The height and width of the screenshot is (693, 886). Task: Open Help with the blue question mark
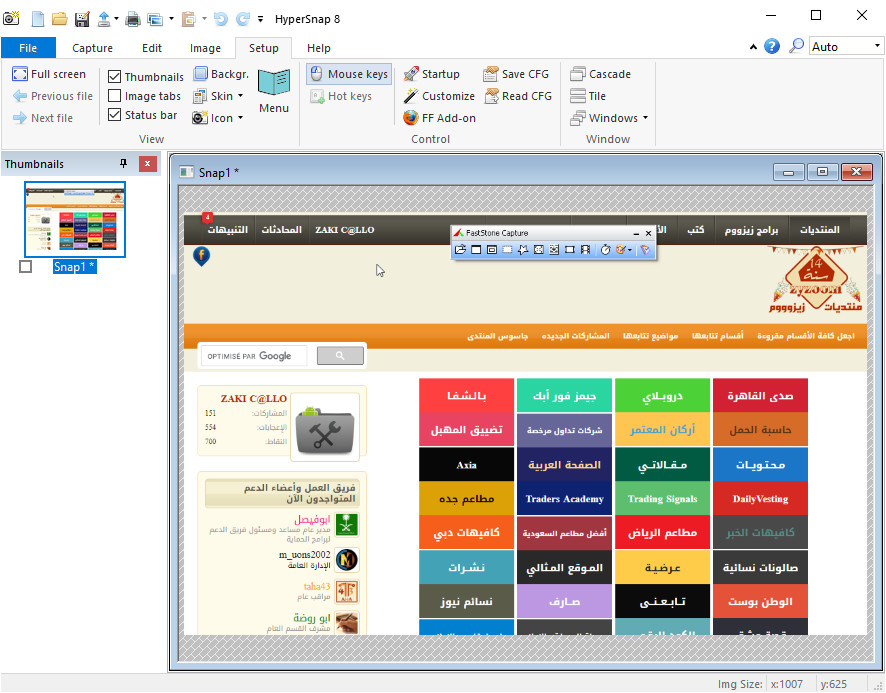pos(772,46)
